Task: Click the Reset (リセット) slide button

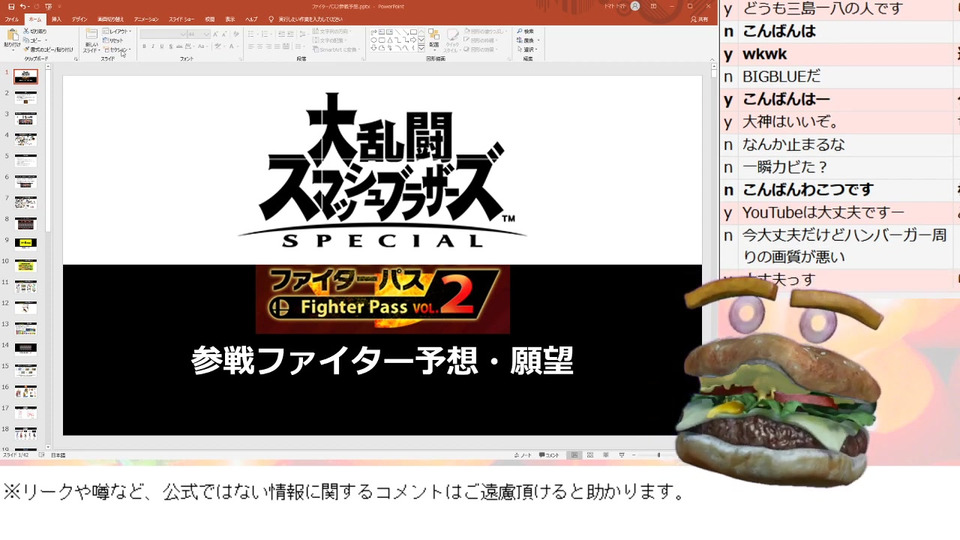Action: pos(113,40)
